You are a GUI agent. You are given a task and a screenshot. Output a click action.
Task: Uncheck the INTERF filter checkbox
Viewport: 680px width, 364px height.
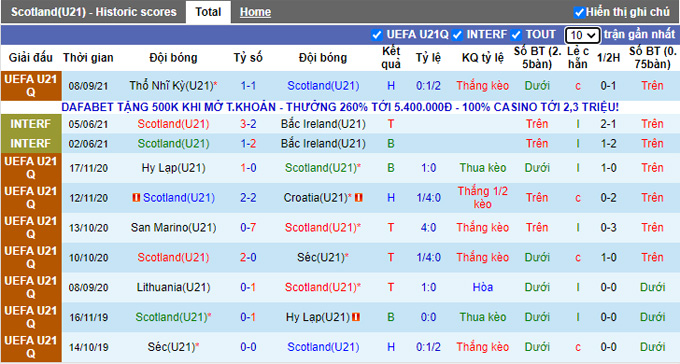coord(457,35)
